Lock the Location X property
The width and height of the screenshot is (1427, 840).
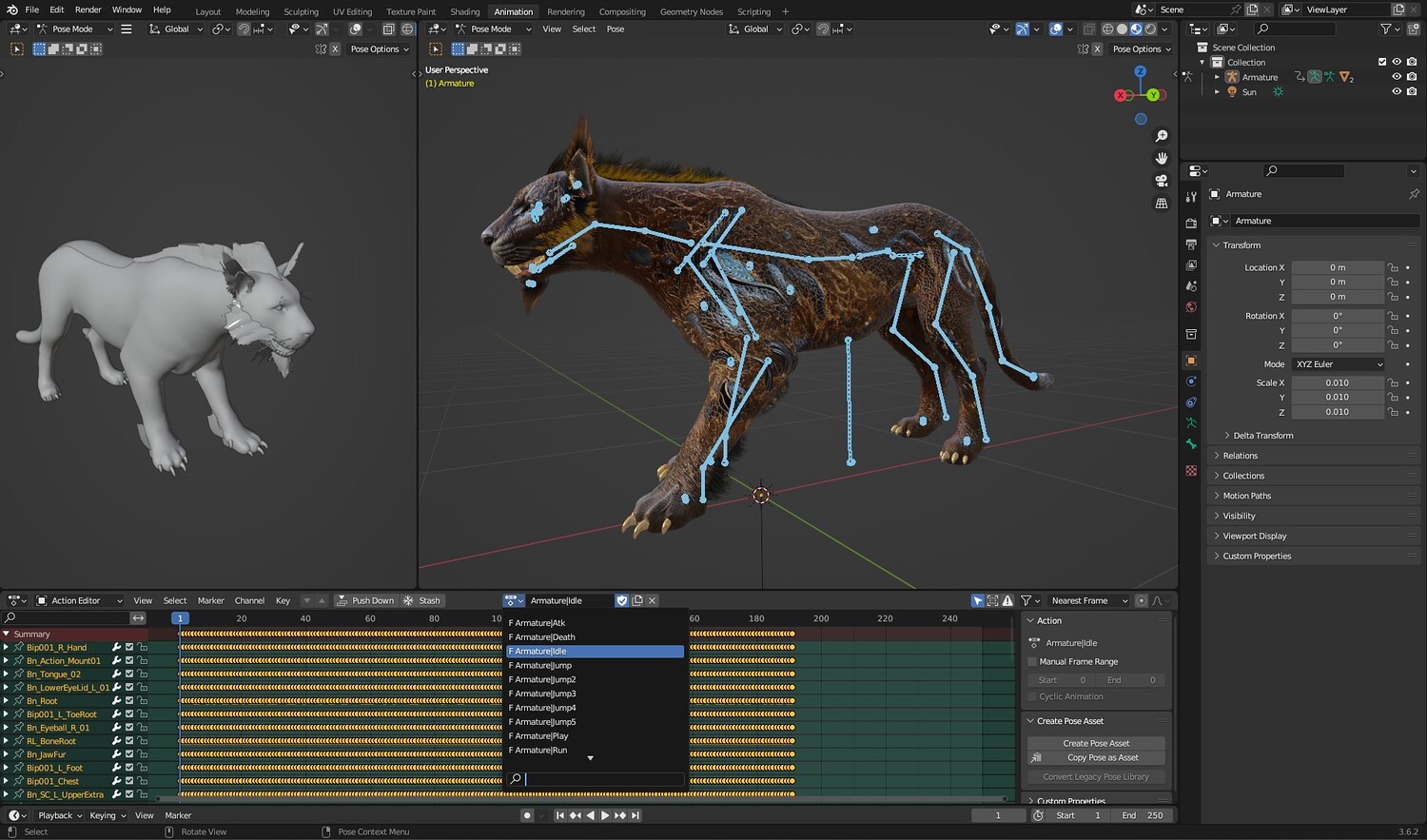point(1393,268)
